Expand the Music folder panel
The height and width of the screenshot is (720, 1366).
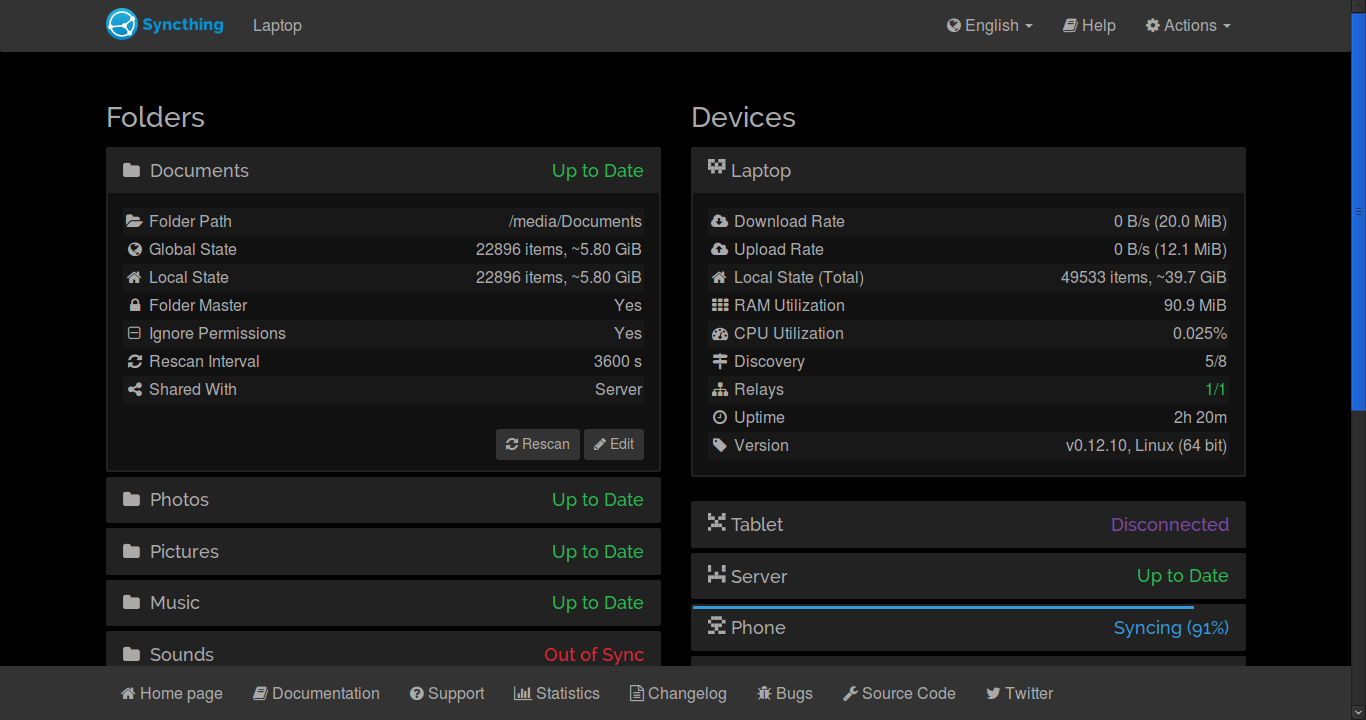click(x=383, y=603)
